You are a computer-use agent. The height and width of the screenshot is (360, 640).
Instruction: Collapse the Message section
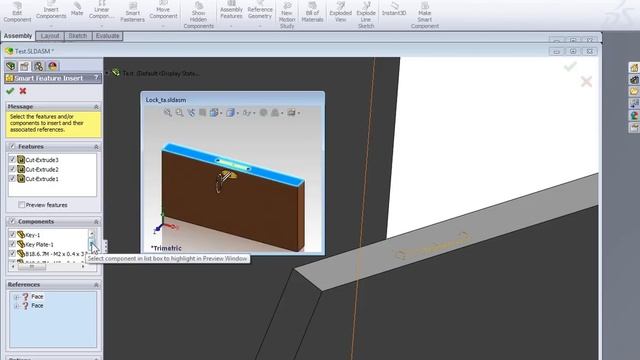click(96, 107)
